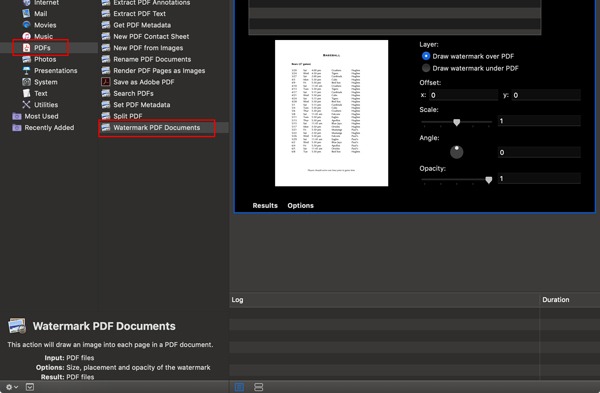Click the Scale slider handle
The image size is (600, 393).
click(457, 122)
